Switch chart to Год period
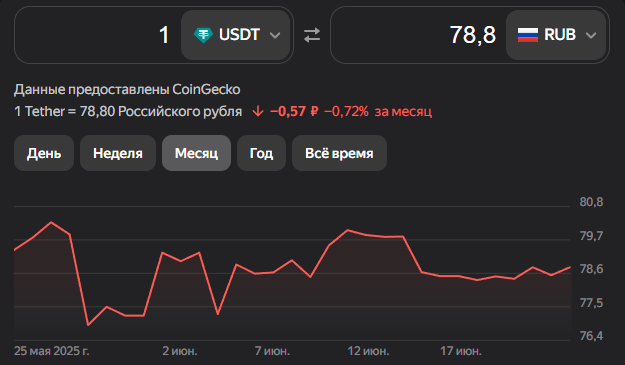The width and height of the screenshot is (625, 365). tap(261, 153)
